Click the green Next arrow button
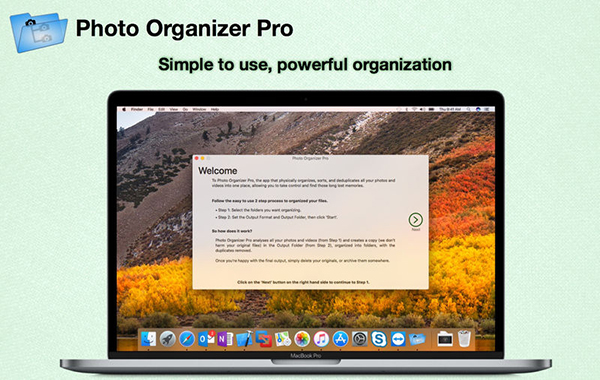 (416, 220)
